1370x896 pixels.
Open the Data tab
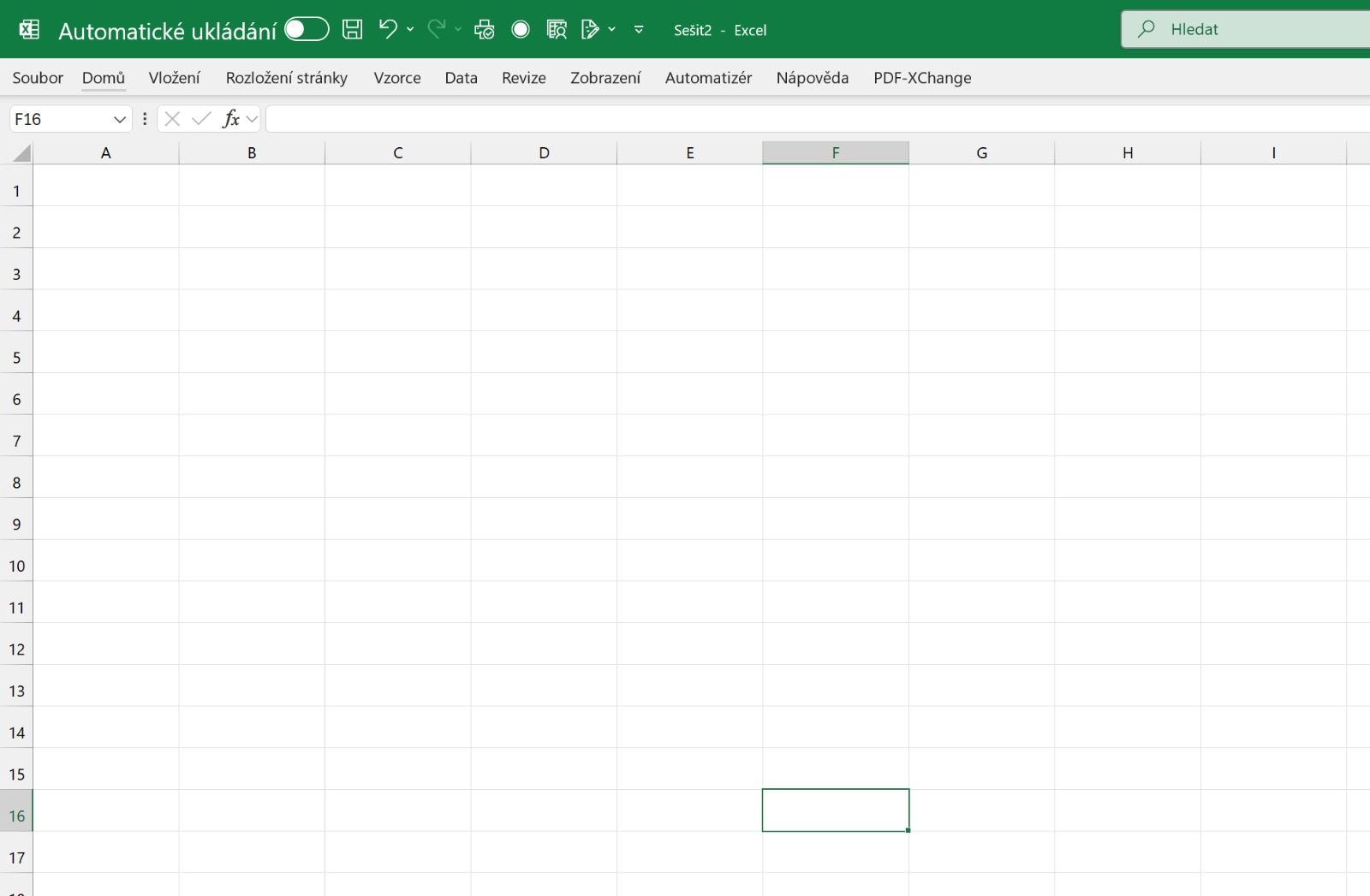461,78
